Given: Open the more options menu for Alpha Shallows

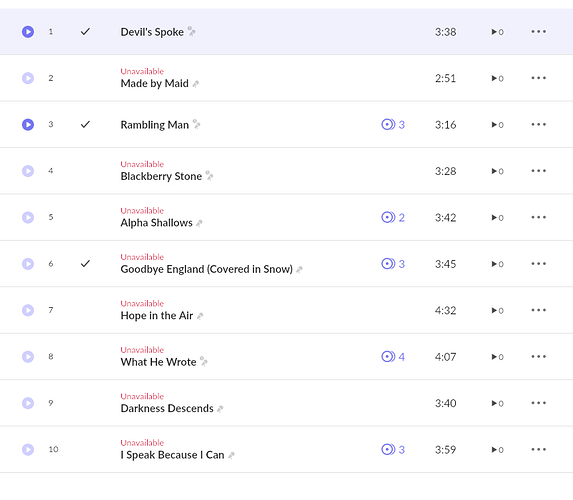Looking at the screenshot, I should [539, 217].
